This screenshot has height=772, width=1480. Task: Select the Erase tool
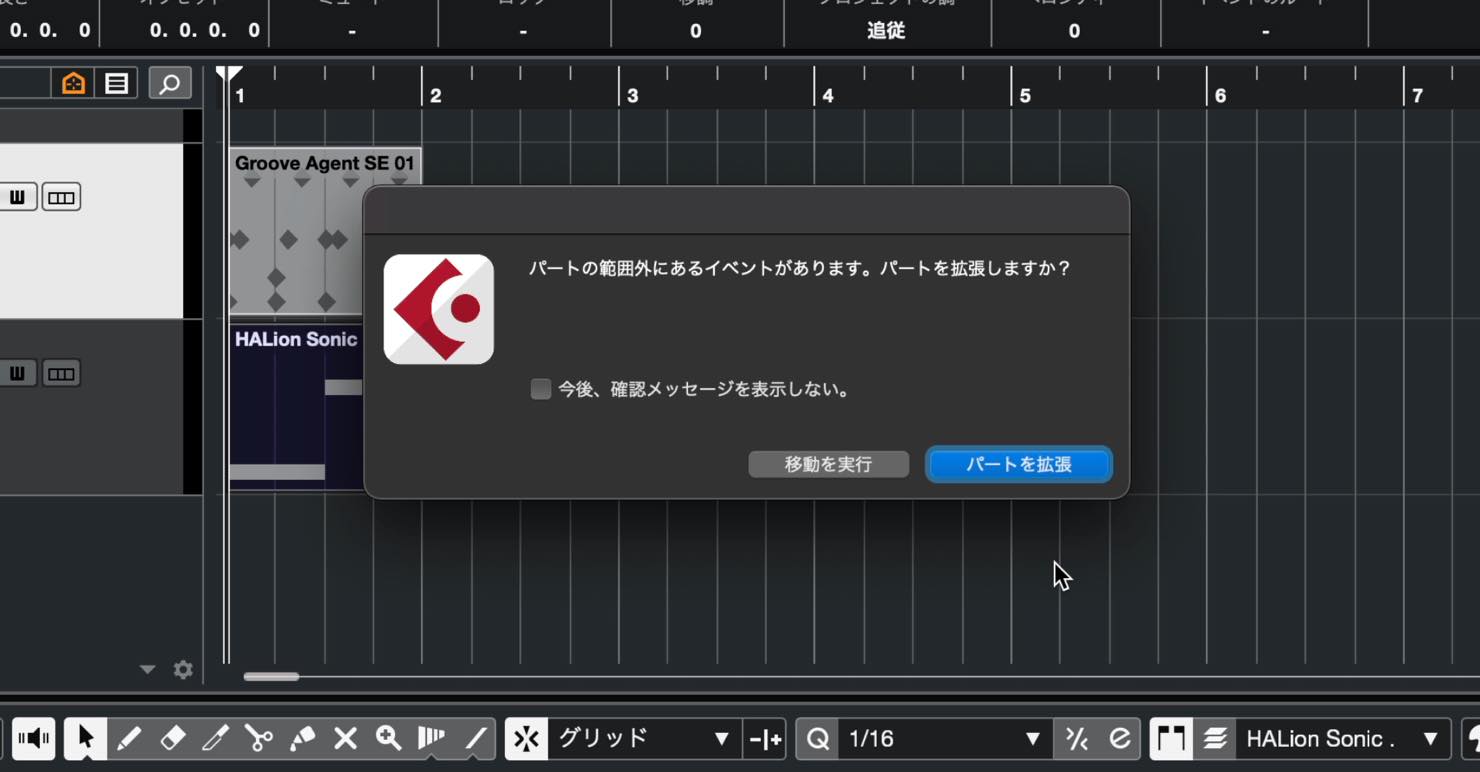(172, 739)
